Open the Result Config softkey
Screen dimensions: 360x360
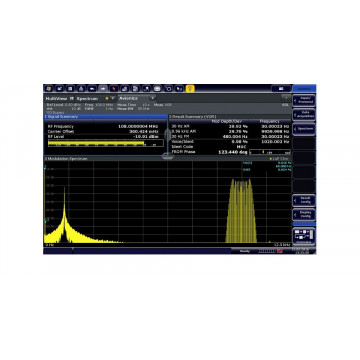(304, 200)
